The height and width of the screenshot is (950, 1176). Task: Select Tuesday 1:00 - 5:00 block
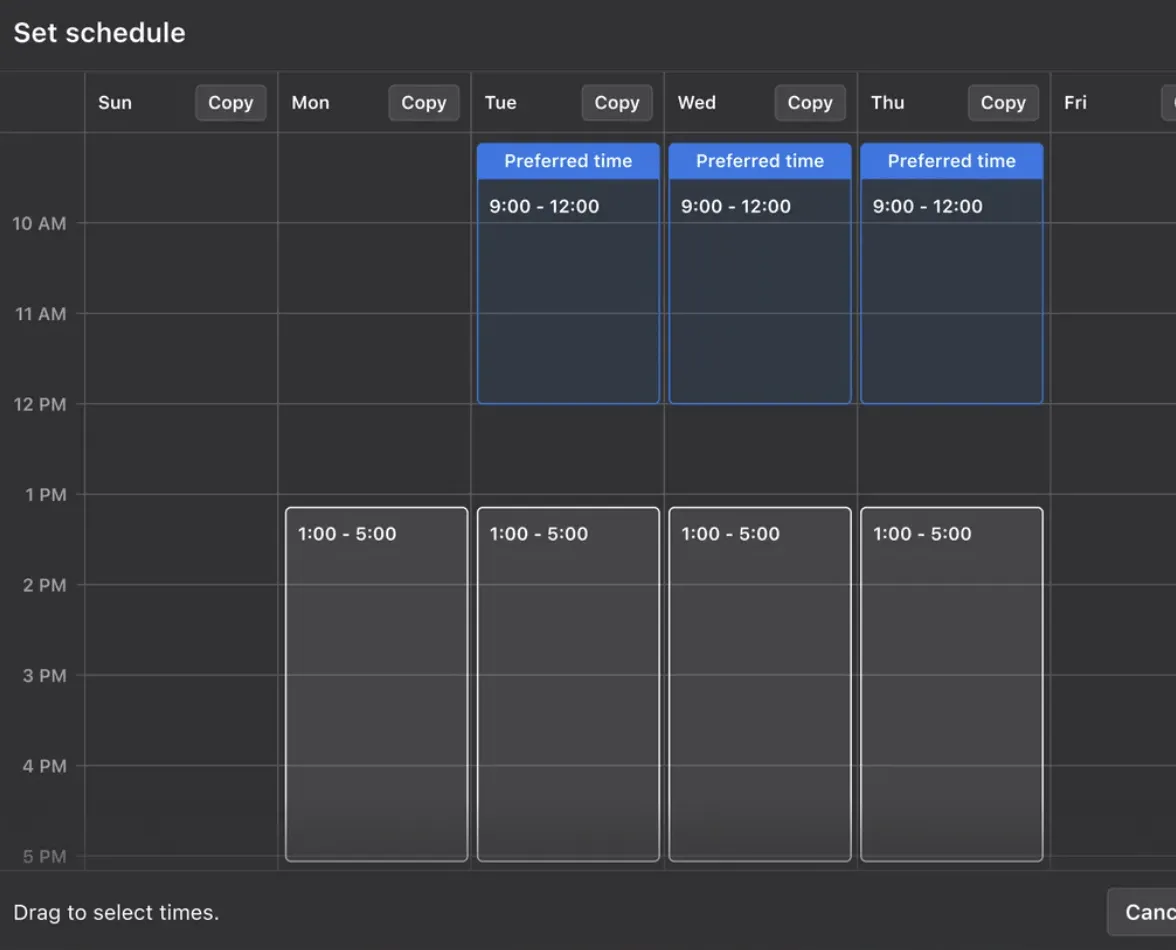[568, 684]
